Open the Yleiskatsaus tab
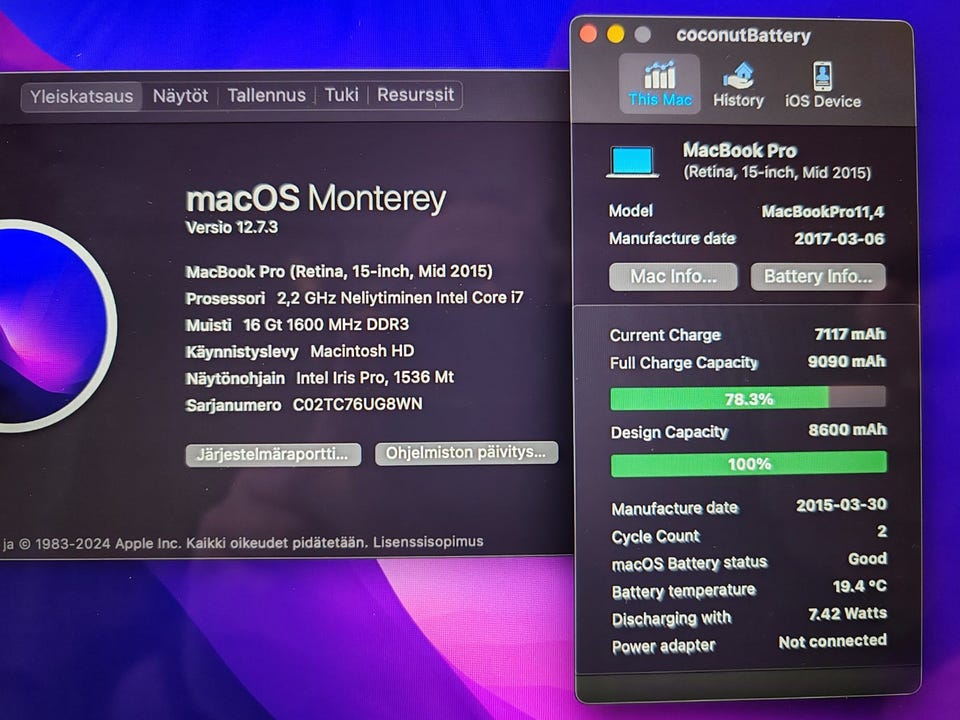 pos(81,97)
